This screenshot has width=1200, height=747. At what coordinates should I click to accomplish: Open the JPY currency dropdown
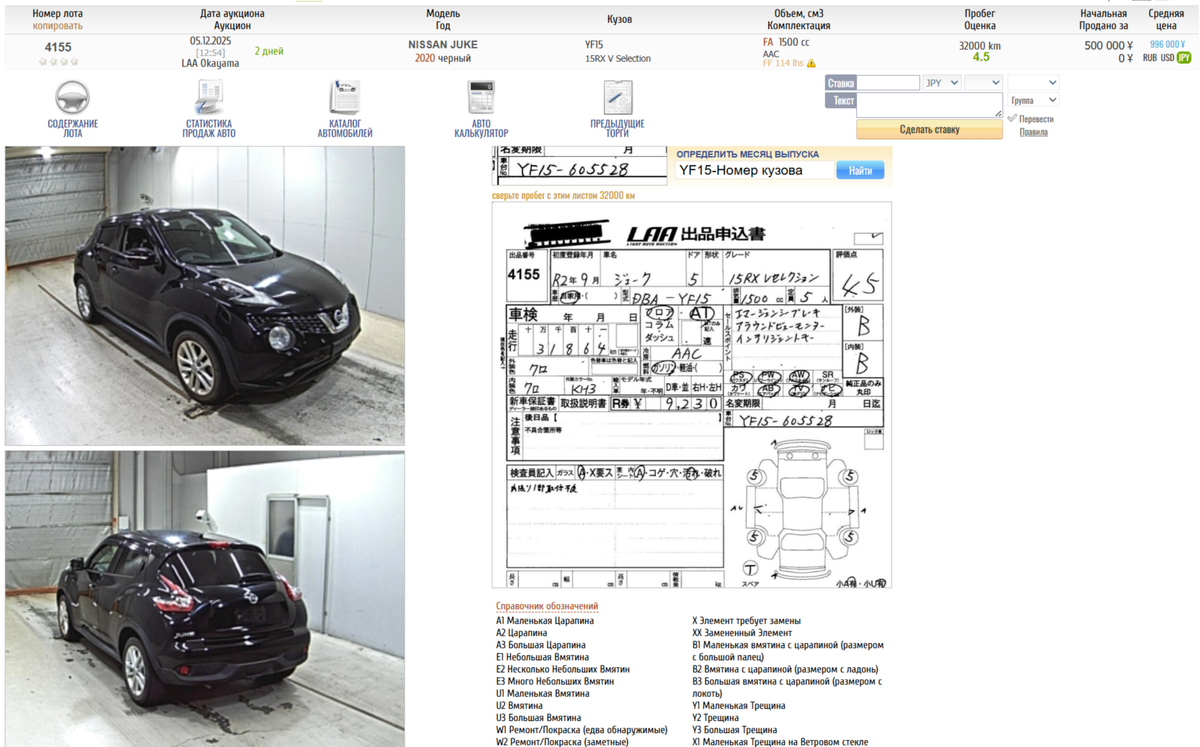click(x=940, y=82)
